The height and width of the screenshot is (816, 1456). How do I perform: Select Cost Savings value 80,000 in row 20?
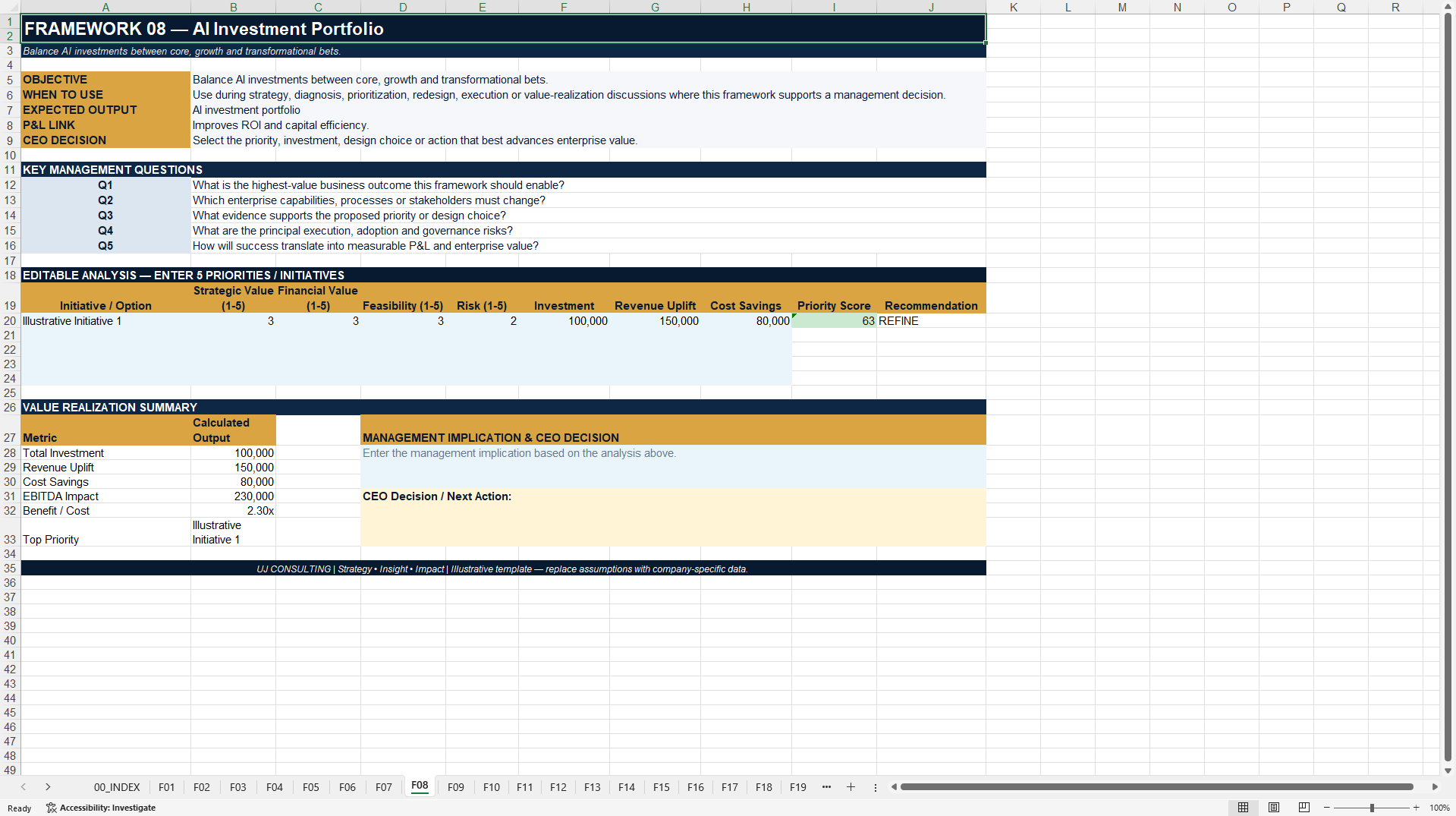click(746, 321)
